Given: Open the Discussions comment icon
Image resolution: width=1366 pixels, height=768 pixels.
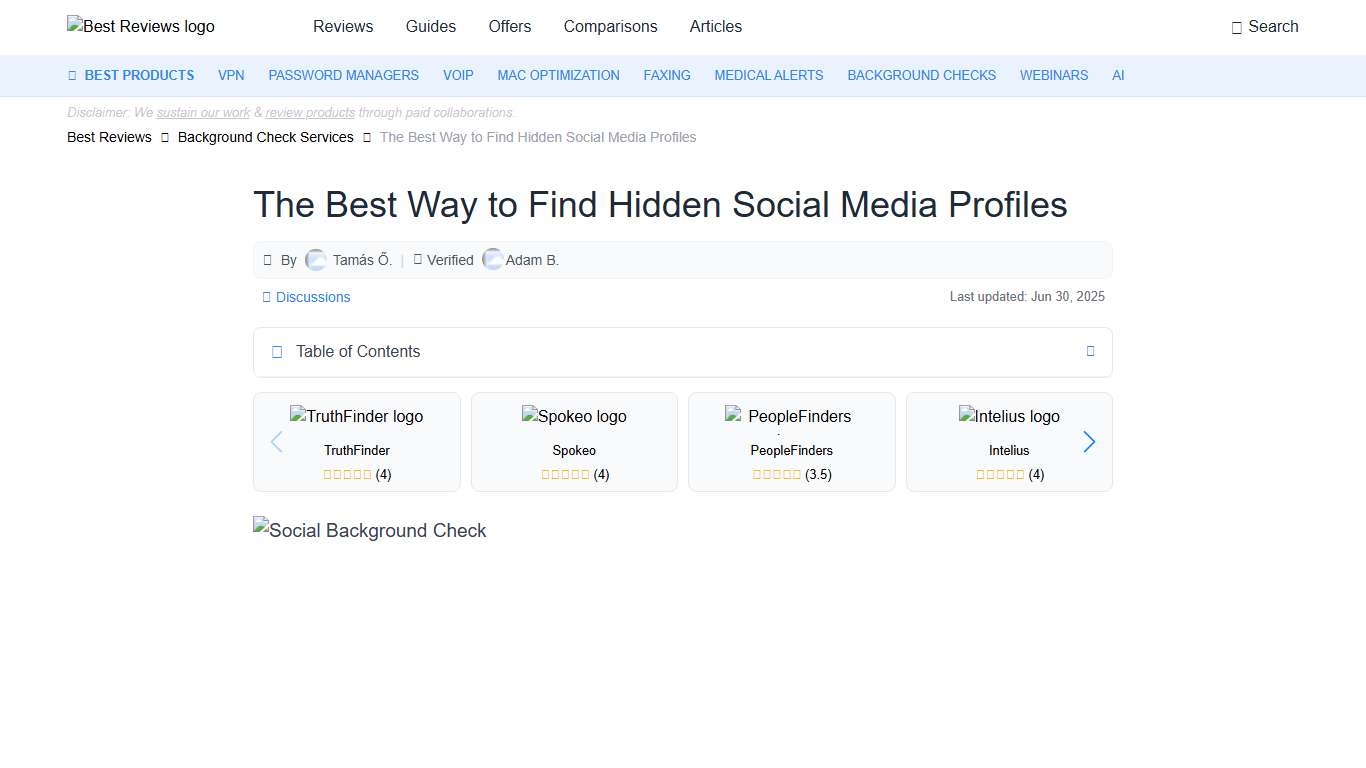Looking at the screenshot, I should point(266,297).
